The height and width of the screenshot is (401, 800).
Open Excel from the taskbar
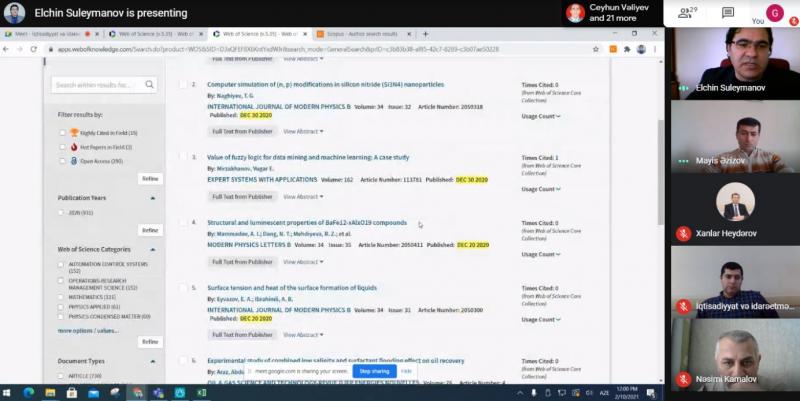202,393
